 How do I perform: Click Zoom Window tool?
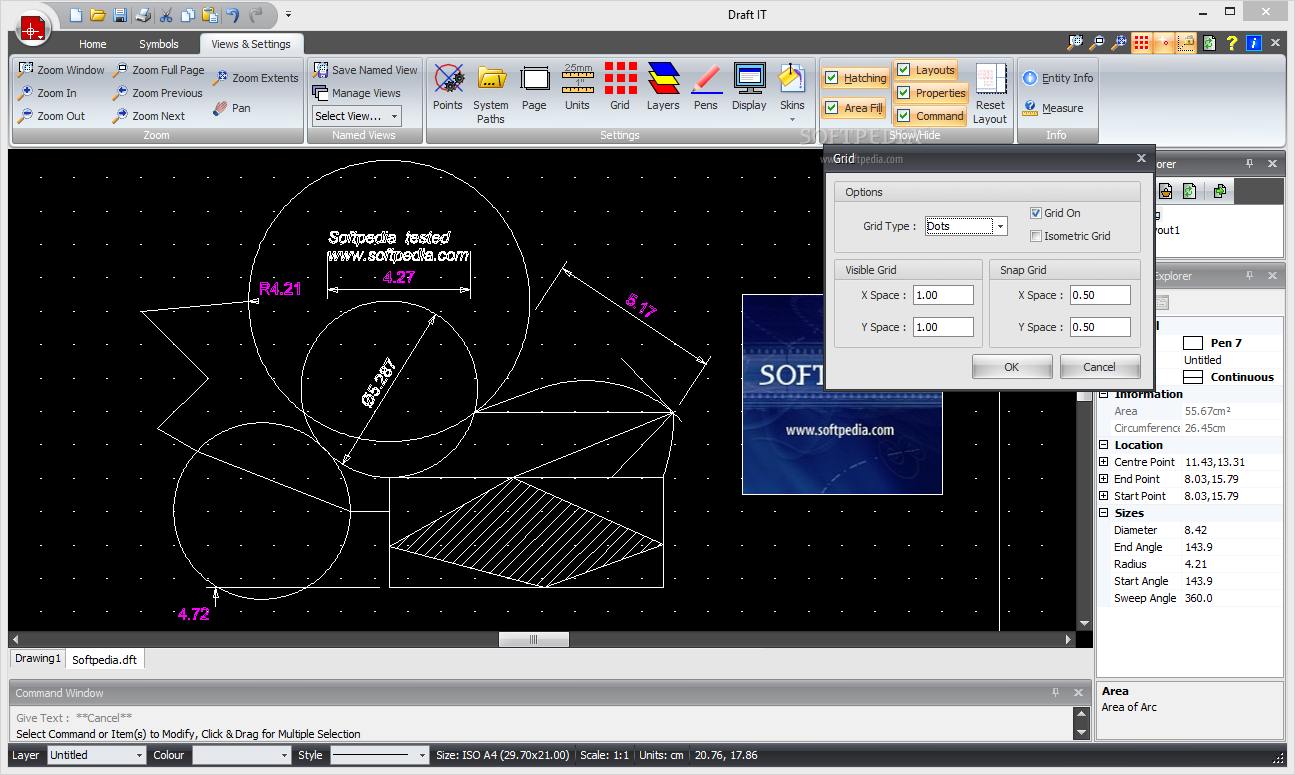61,70
